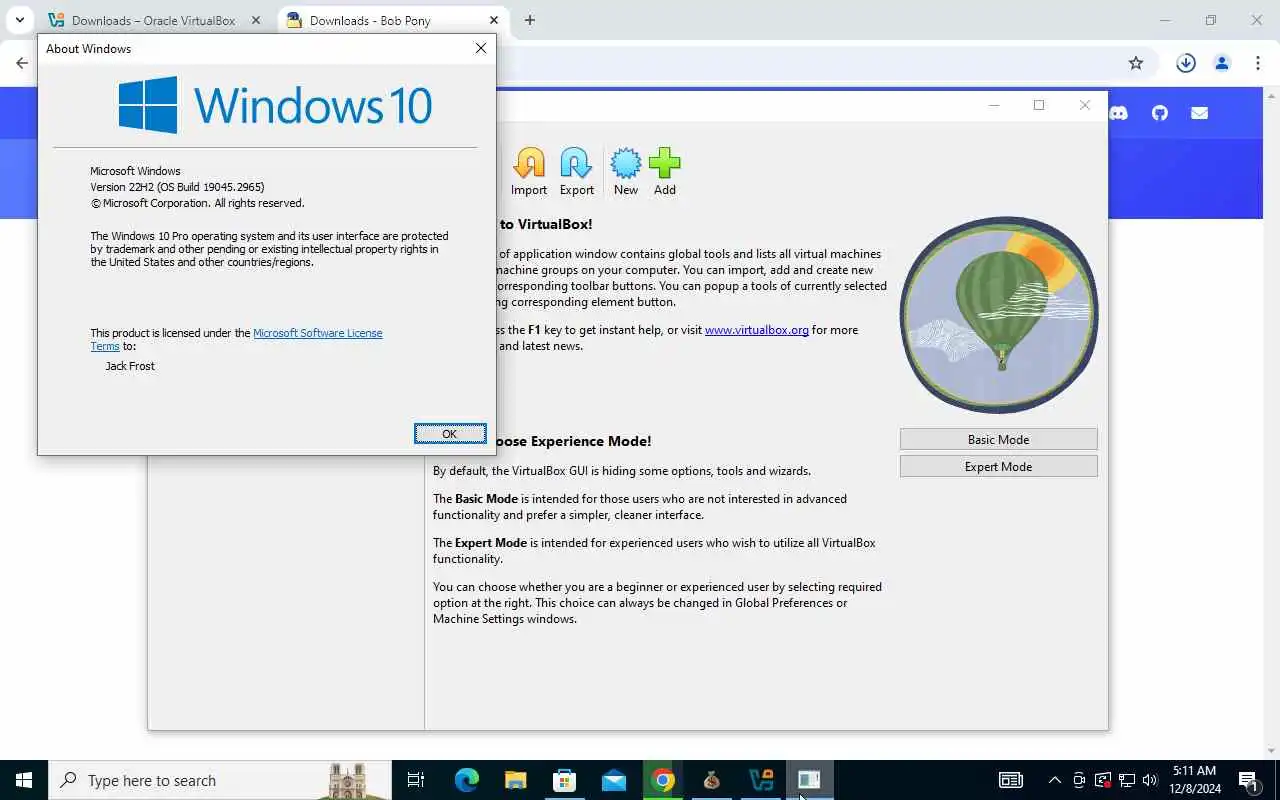Click the Type here to search box

coord(219,780)
